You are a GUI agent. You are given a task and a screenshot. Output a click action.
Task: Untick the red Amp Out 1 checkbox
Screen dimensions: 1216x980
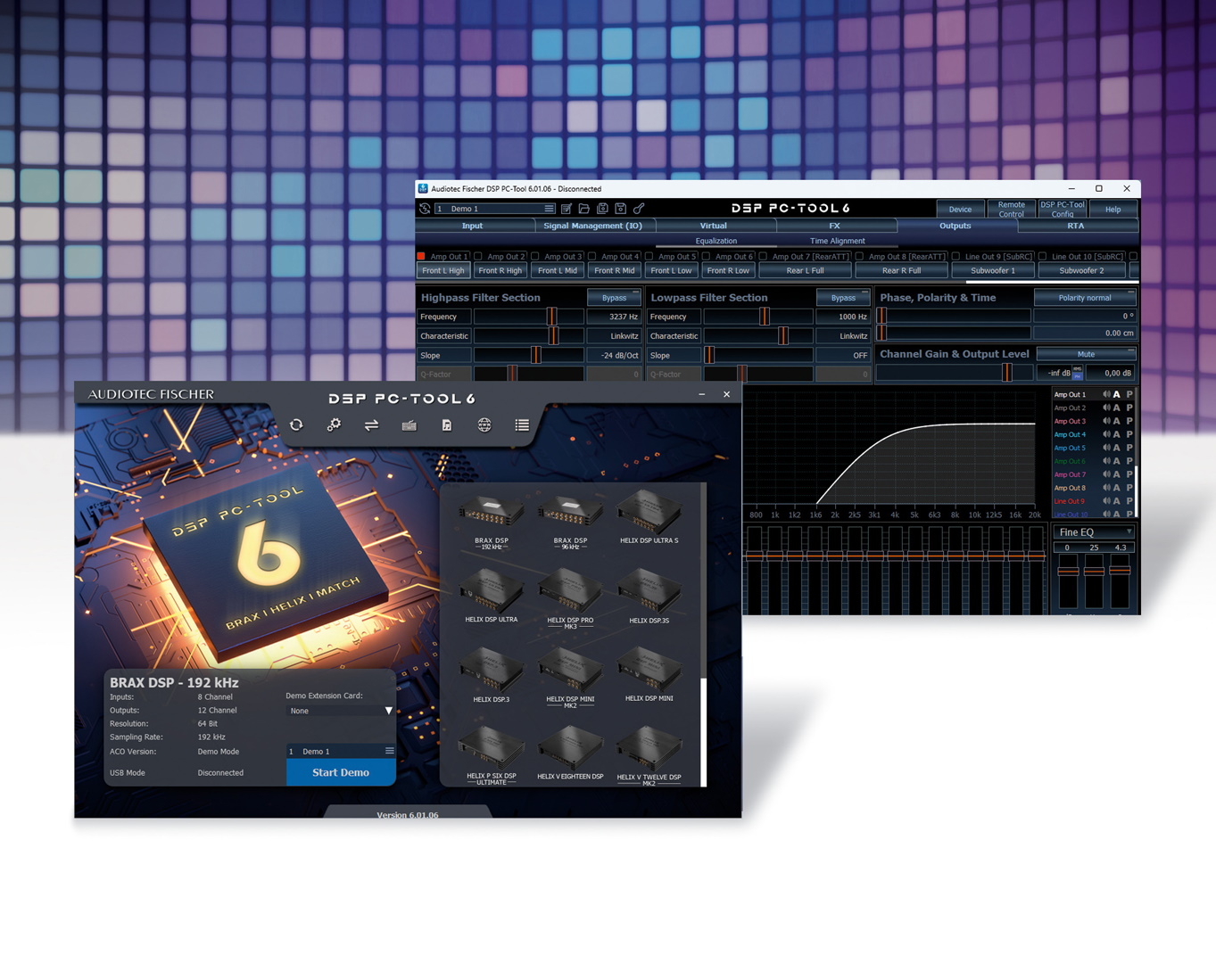421,257
